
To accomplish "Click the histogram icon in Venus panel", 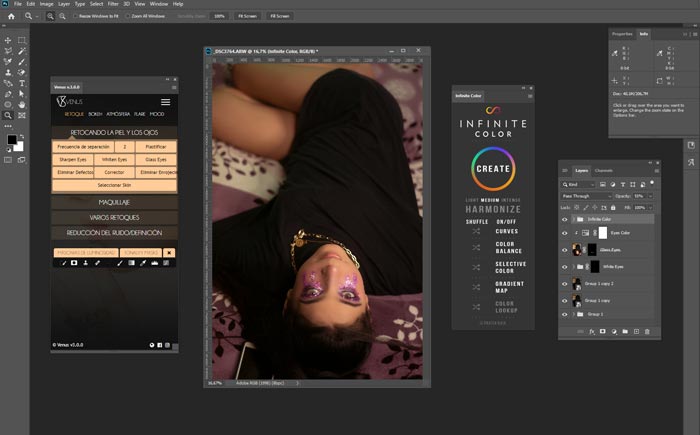I will (x=154, y=263).
